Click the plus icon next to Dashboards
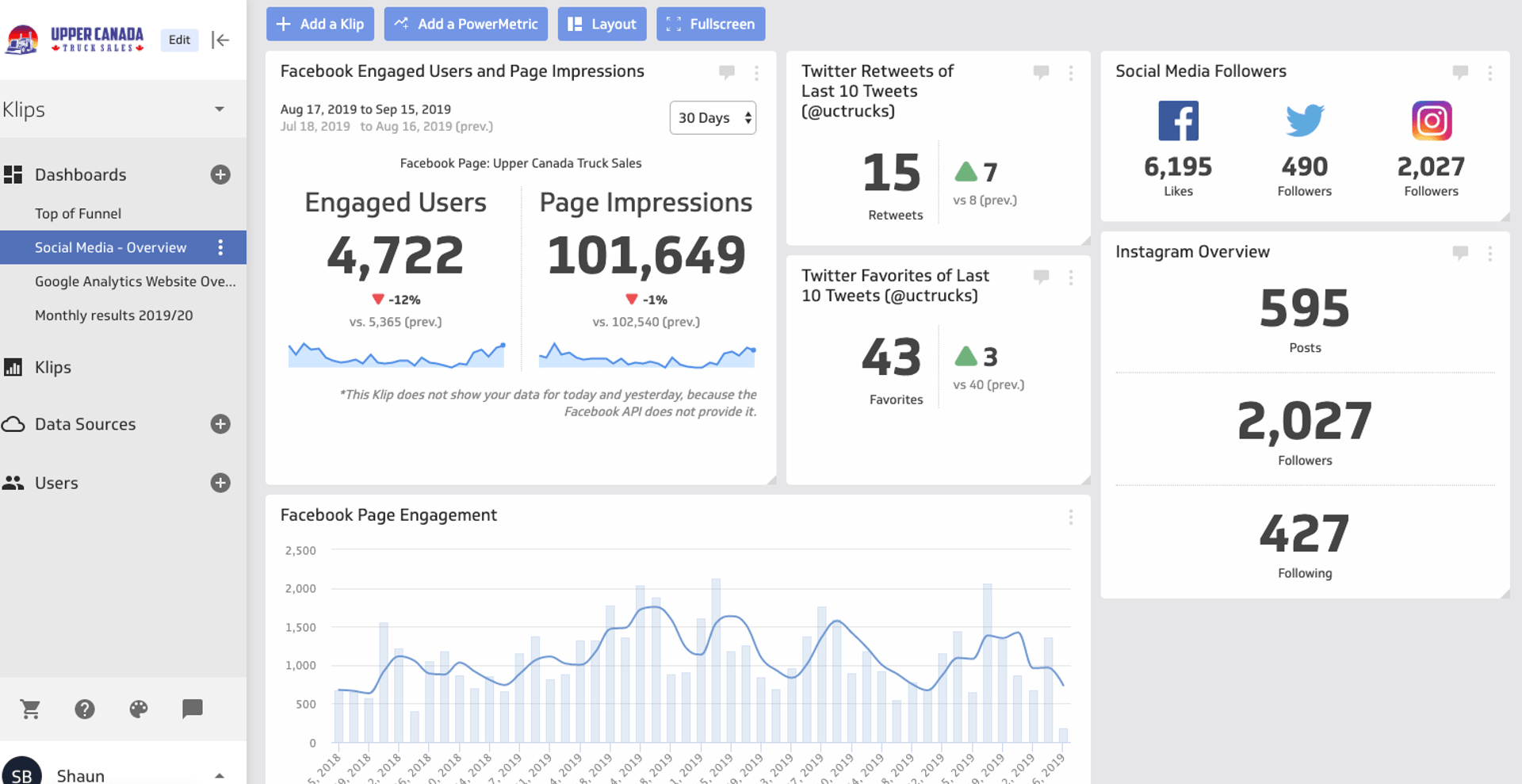 pos(220,174)
